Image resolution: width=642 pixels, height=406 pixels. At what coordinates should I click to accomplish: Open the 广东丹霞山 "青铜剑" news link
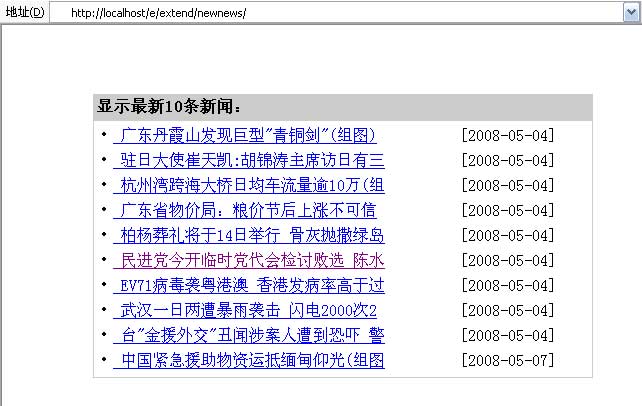[x=245, y=135]
